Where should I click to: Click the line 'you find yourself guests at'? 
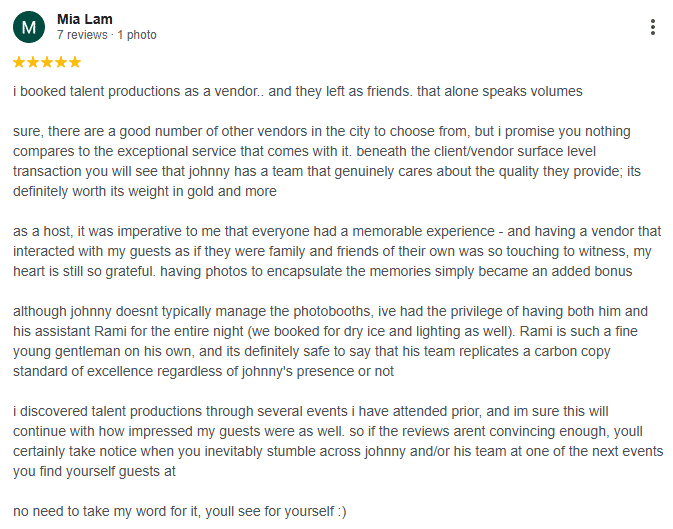pyautogui.click(x=94, y=471)
